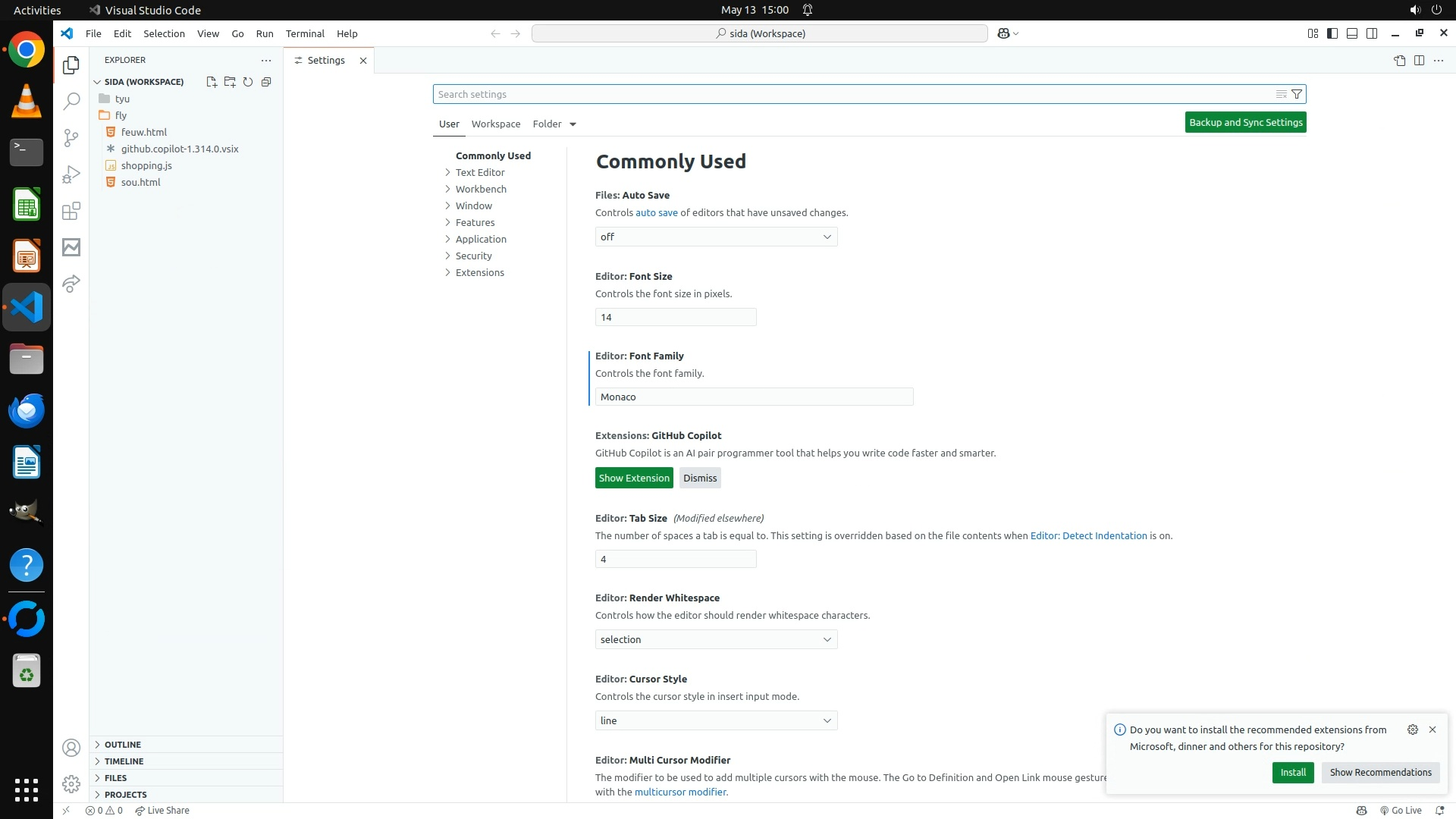Collapse all folders in Explorer

click(x=266, y=82)
